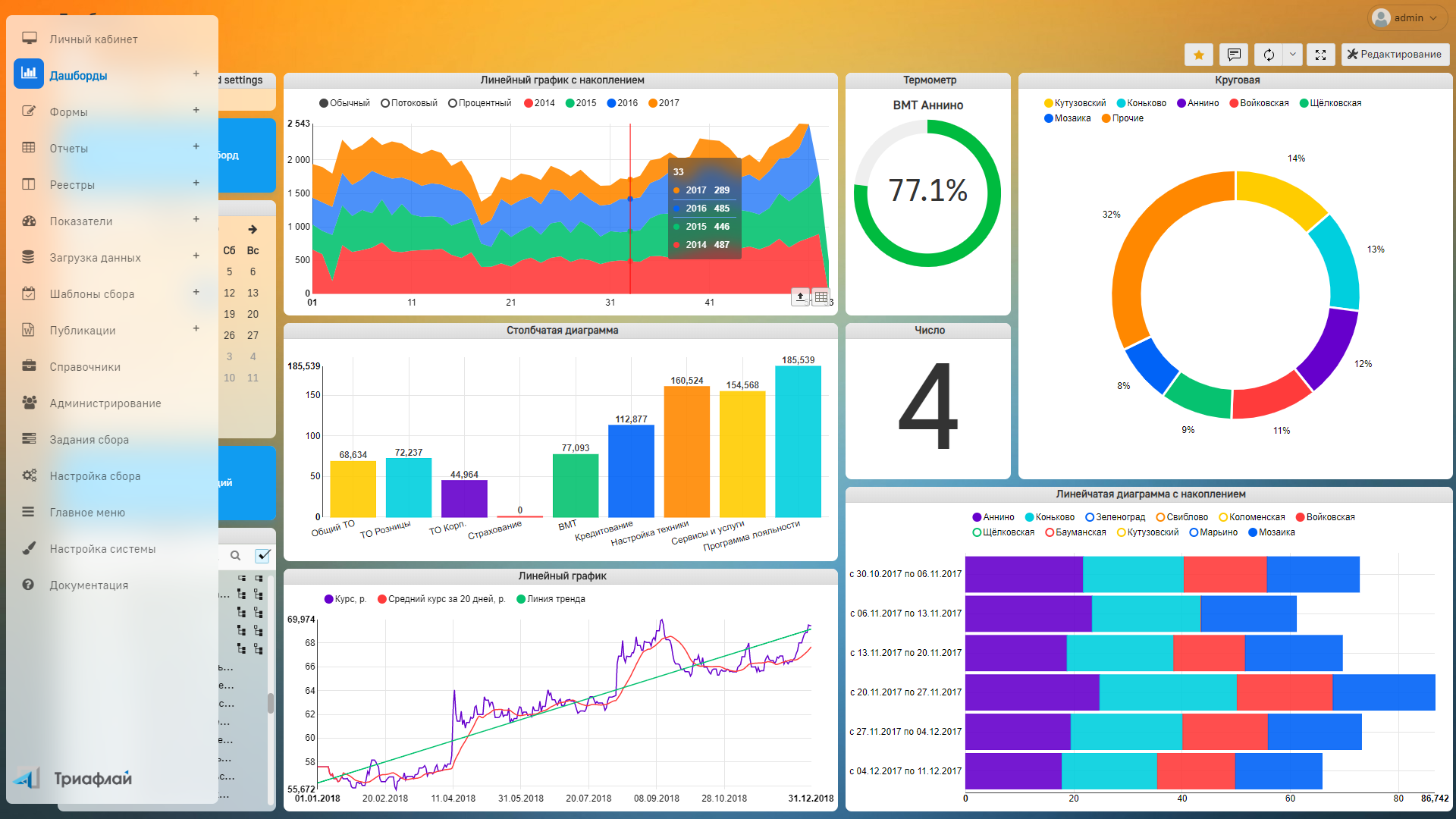Click the ВМТ bar in column chart
The width and height of the screenshot is (1456, 819).
pos(575,485)
